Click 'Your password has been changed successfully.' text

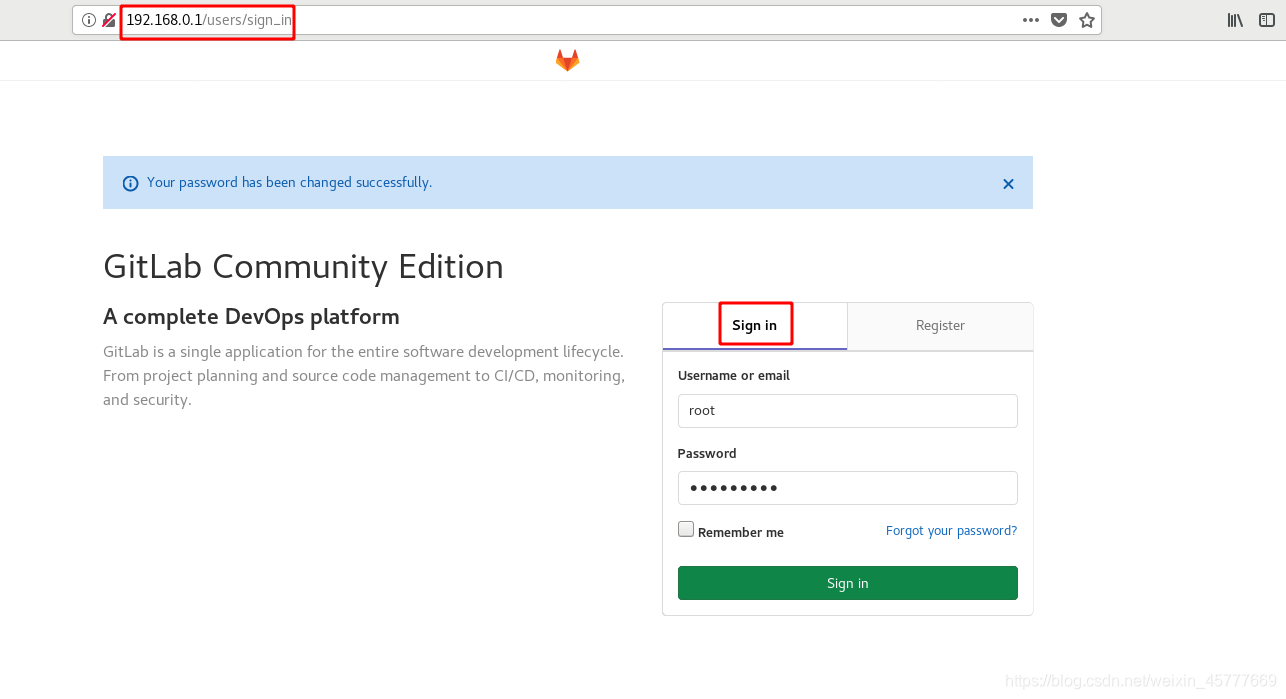click(x=289, y=183)
